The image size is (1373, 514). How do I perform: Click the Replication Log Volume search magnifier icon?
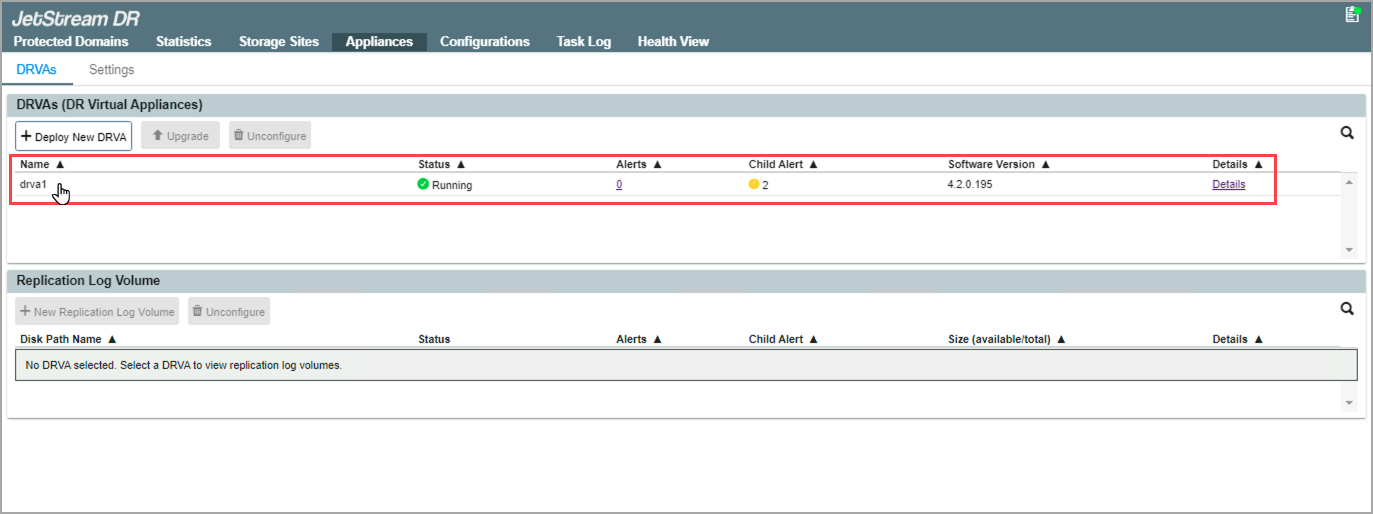coord(1347,309)
